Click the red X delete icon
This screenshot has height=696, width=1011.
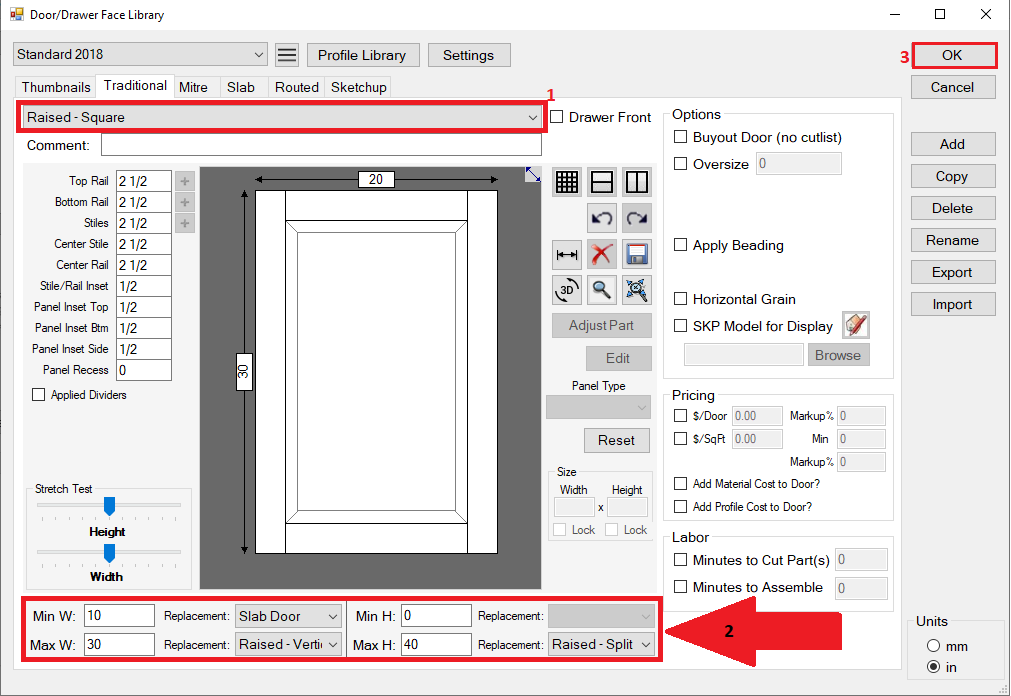(602, 254)
